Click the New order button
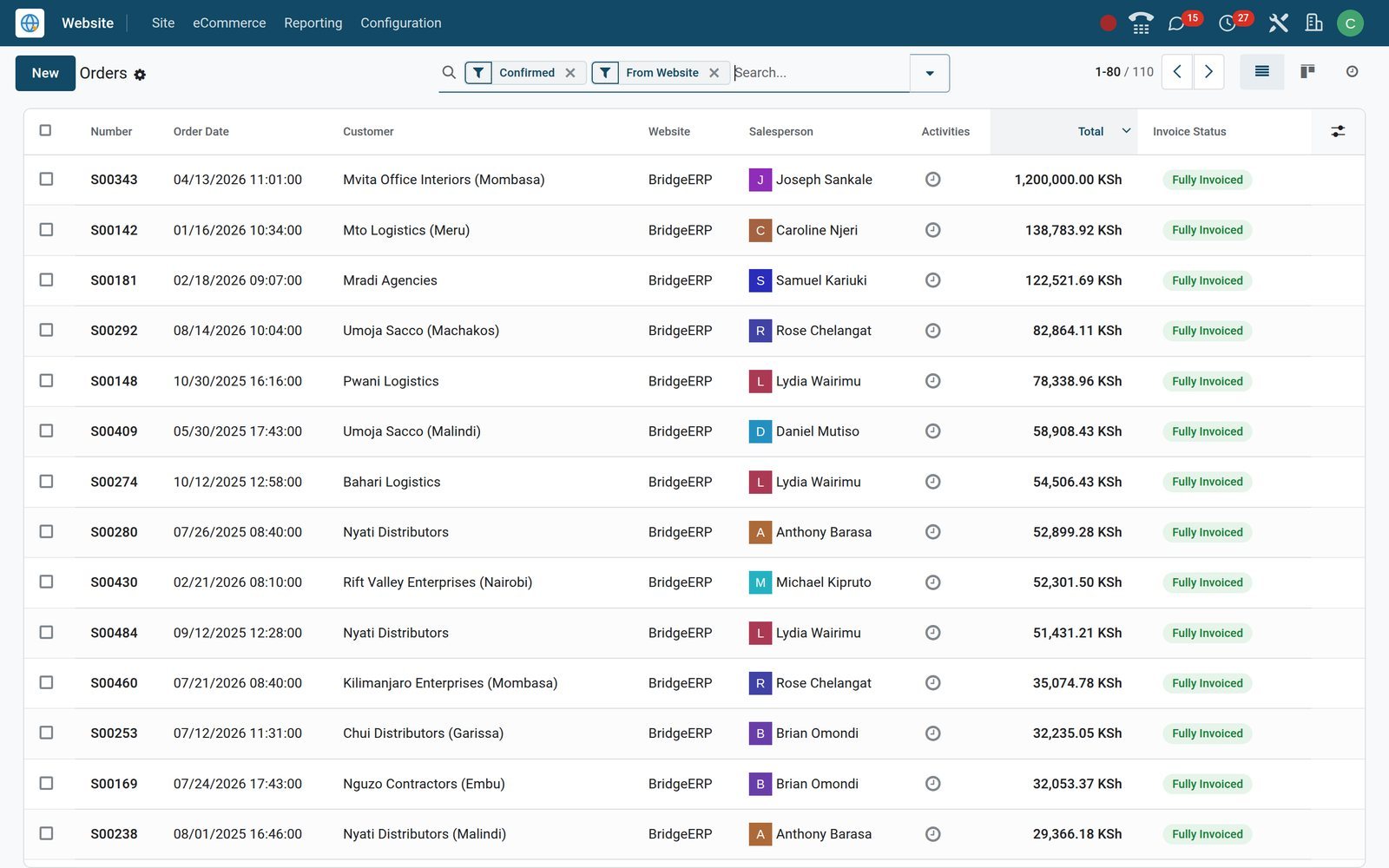1389x868 pixels. [x=45, y=73]
